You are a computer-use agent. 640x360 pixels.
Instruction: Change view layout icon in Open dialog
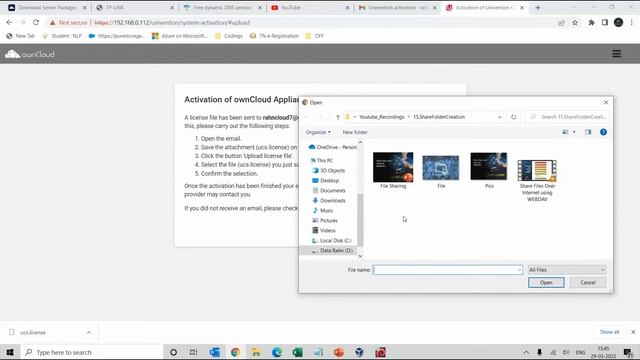click(565, 132)
